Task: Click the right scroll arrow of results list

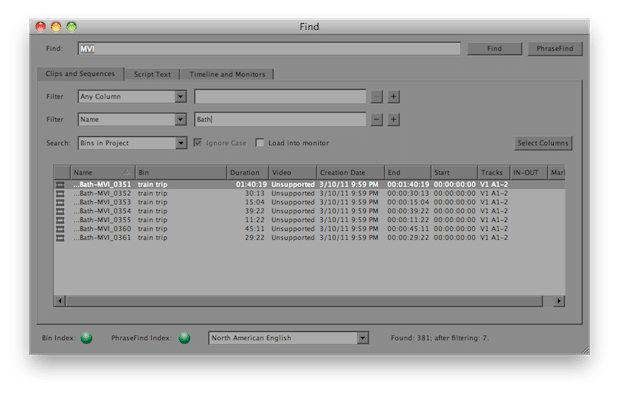Action: [559, 301]
